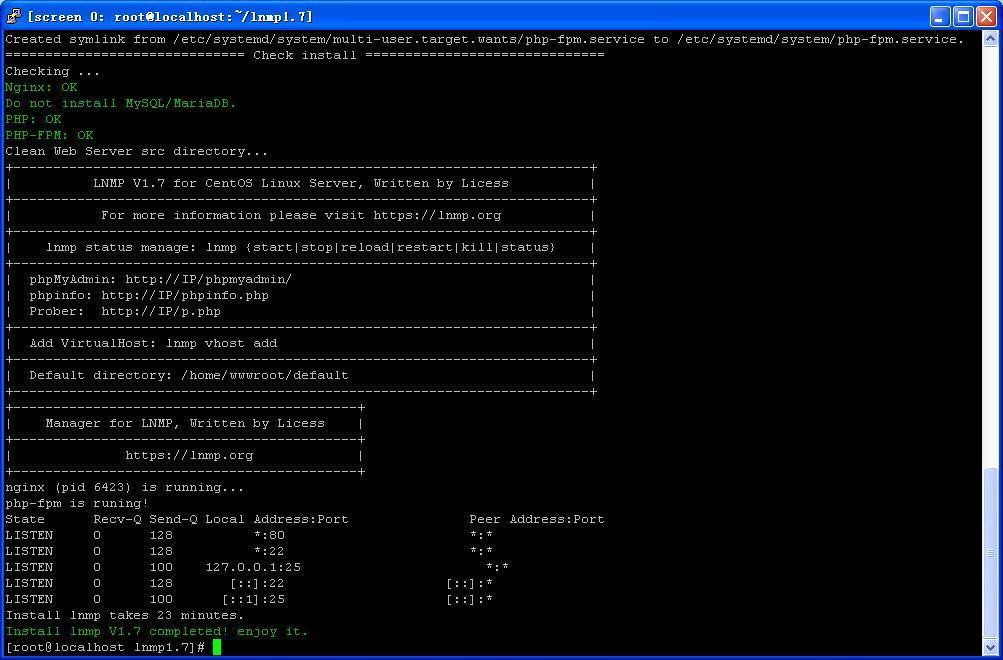This screenshot has height=660, width=1003.
Task: Click the 'Check install' header line
Action: pyautogui.click(x=304, y=55)
